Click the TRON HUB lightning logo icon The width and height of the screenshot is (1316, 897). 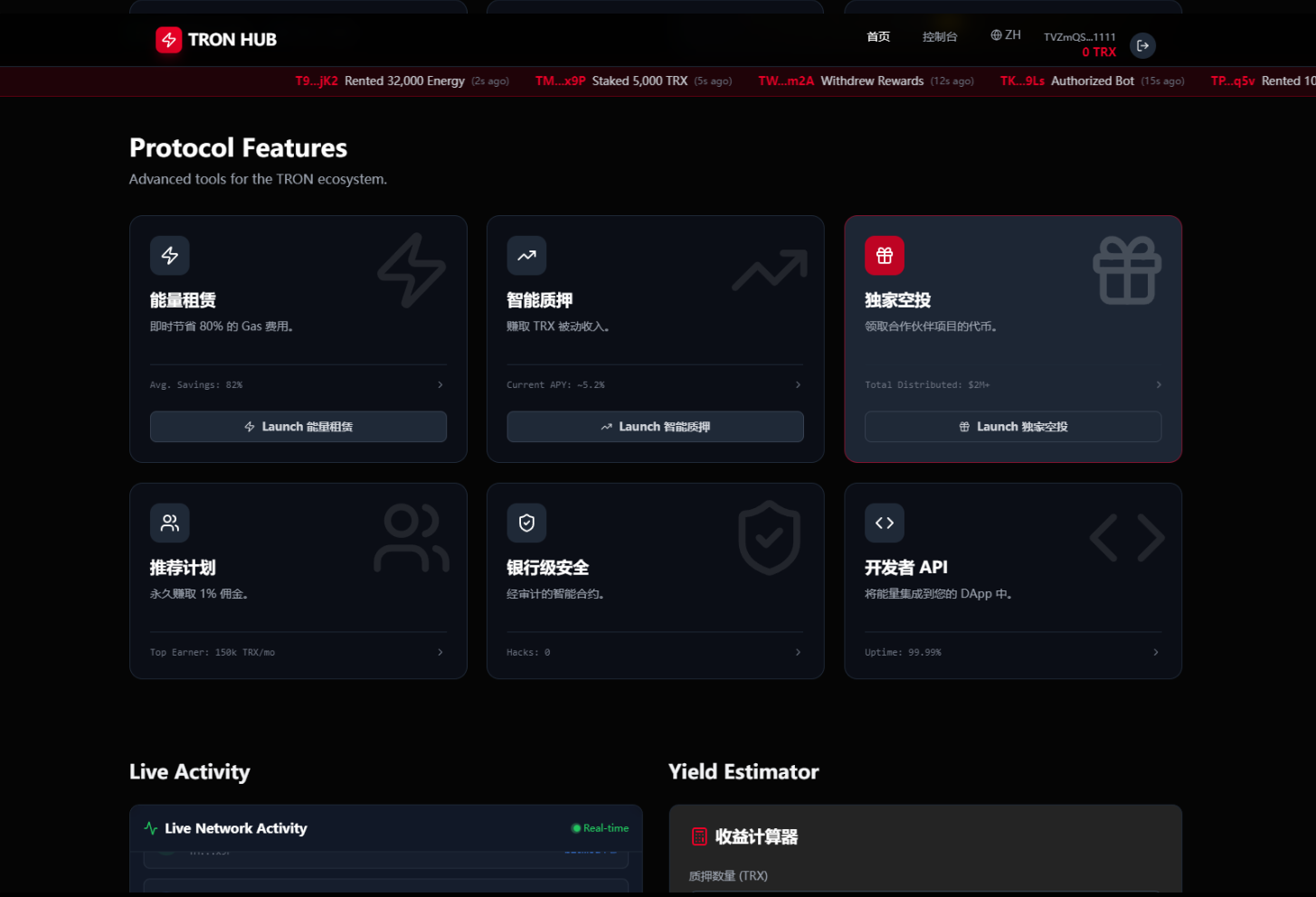pos(169,40)
